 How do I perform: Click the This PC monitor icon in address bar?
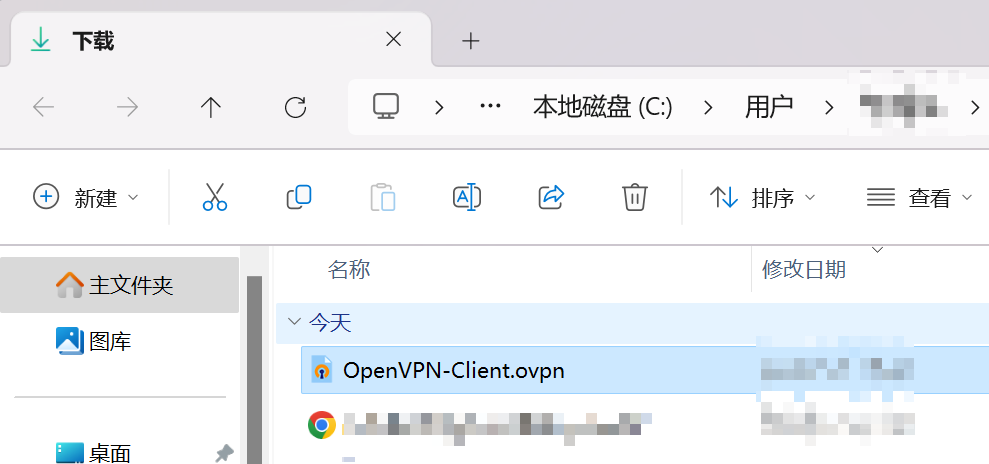pos(386,107)
